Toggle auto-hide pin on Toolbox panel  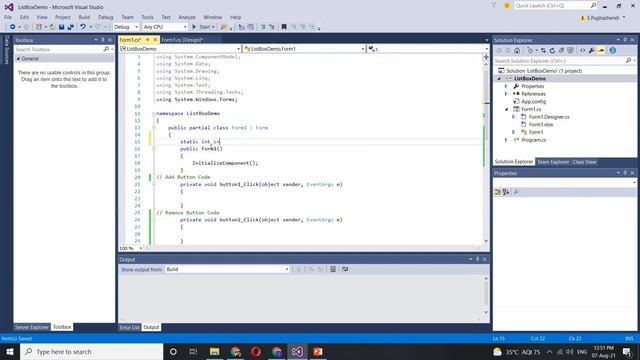[103, 40]
